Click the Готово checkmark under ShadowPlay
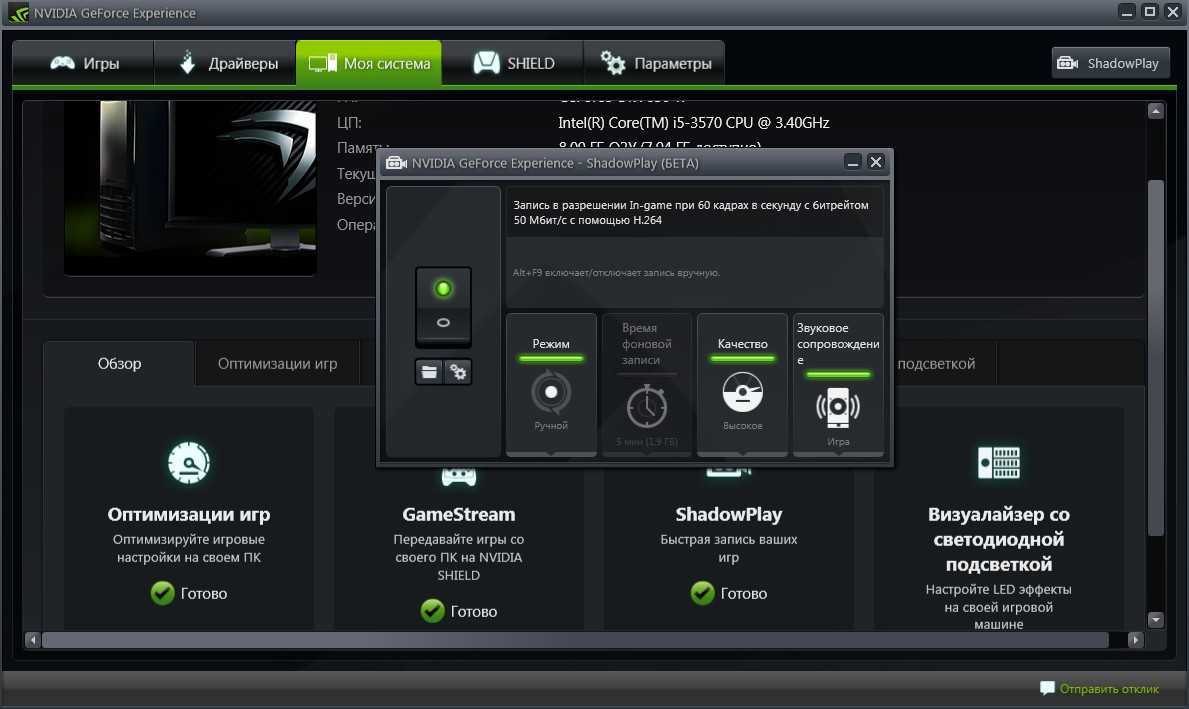This screenshot has height=709, width=1189. click(x=702, y=593)
